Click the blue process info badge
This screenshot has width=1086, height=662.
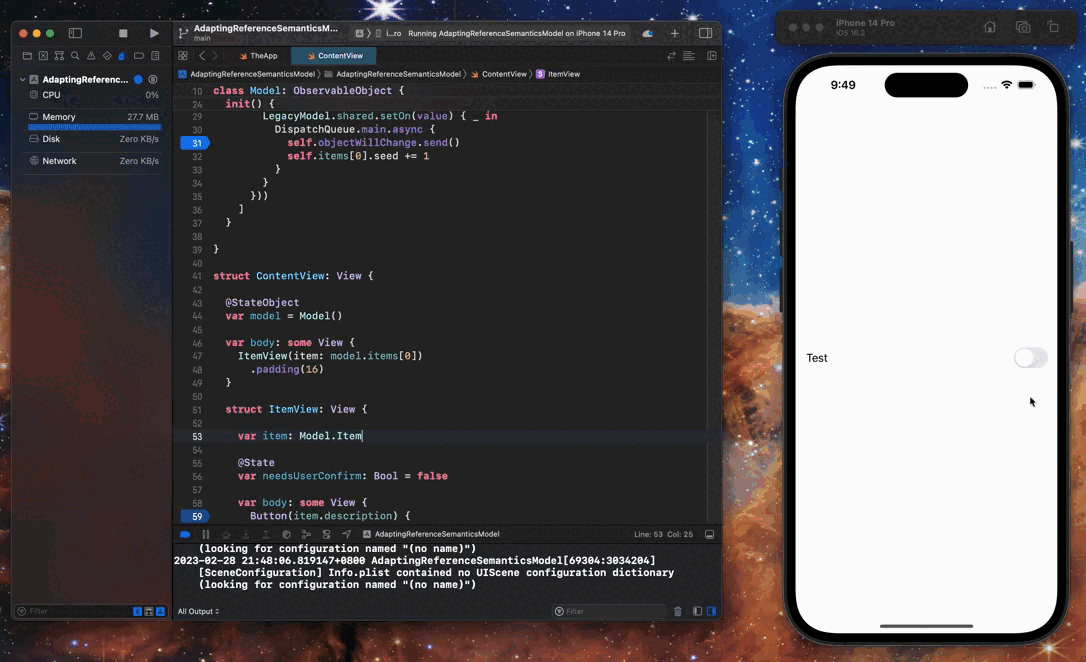(x=139, y=80)
